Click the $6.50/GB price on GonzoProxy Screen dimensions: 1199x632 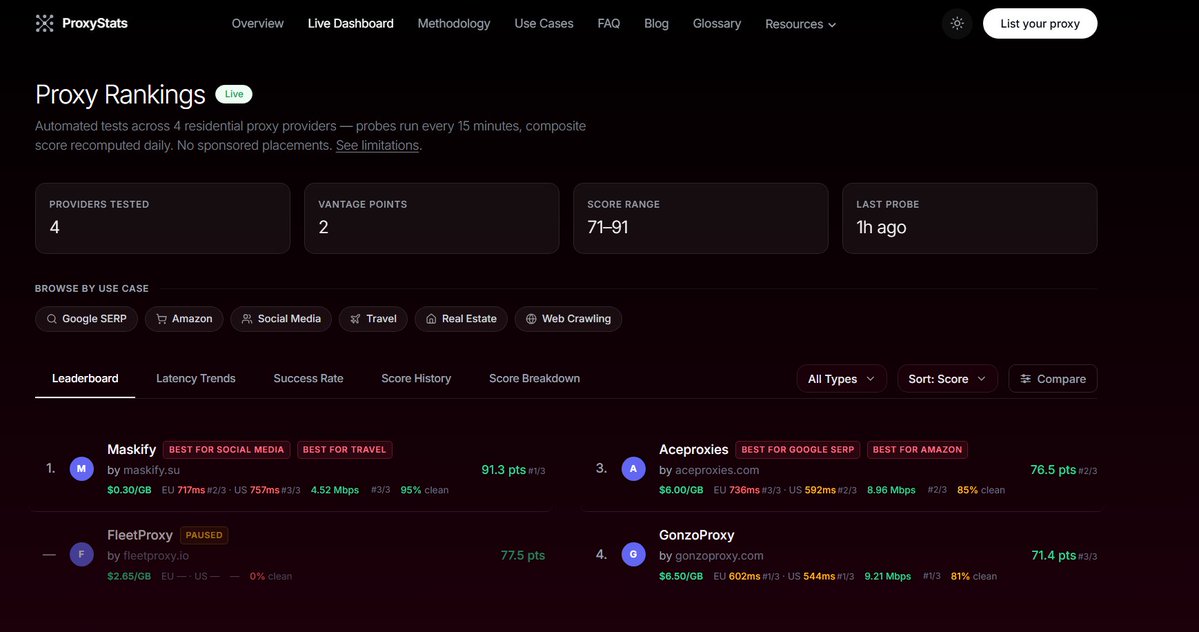pyautogui.click(x=681, y=576)
